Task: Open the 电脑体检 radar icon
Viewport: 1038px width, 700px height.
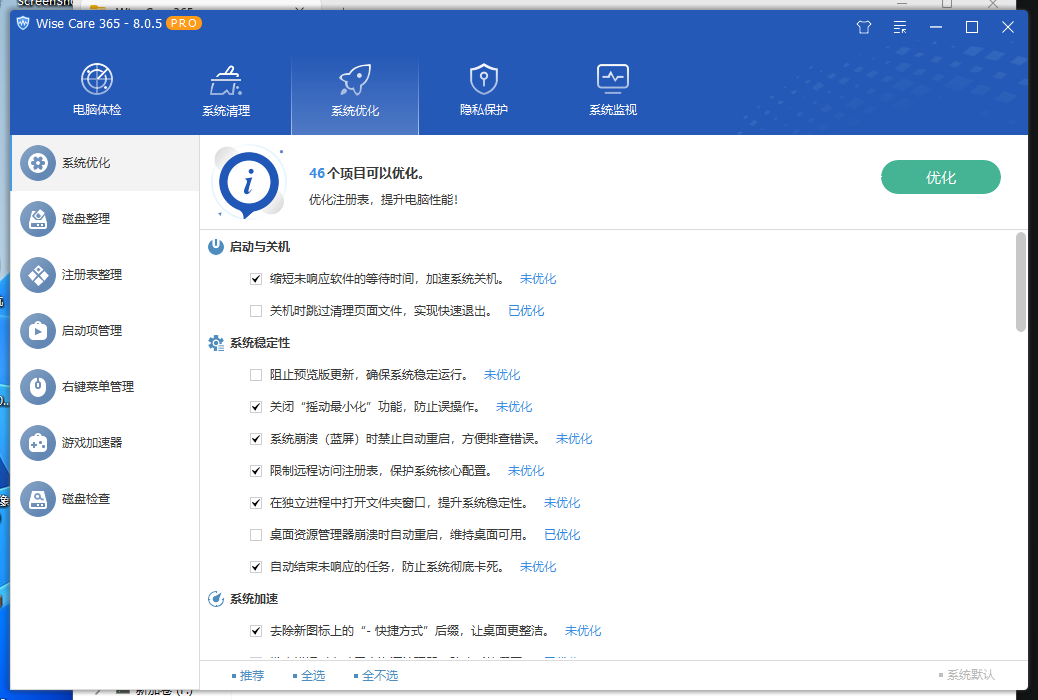Action: [x=97, y=79]
